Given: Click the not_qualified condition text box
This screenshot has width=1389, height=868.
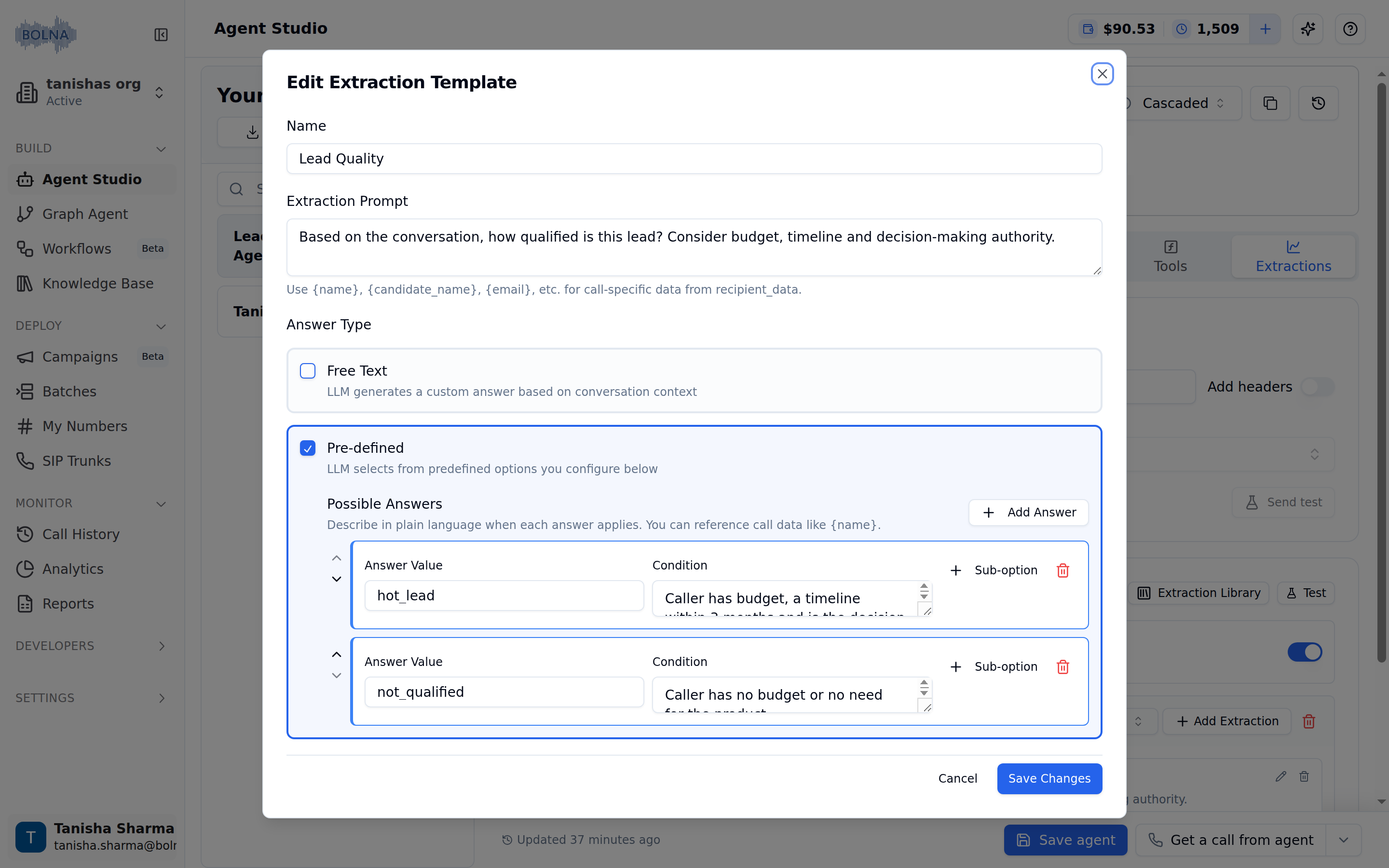Looking at the screenshot, I should point(792,694).
